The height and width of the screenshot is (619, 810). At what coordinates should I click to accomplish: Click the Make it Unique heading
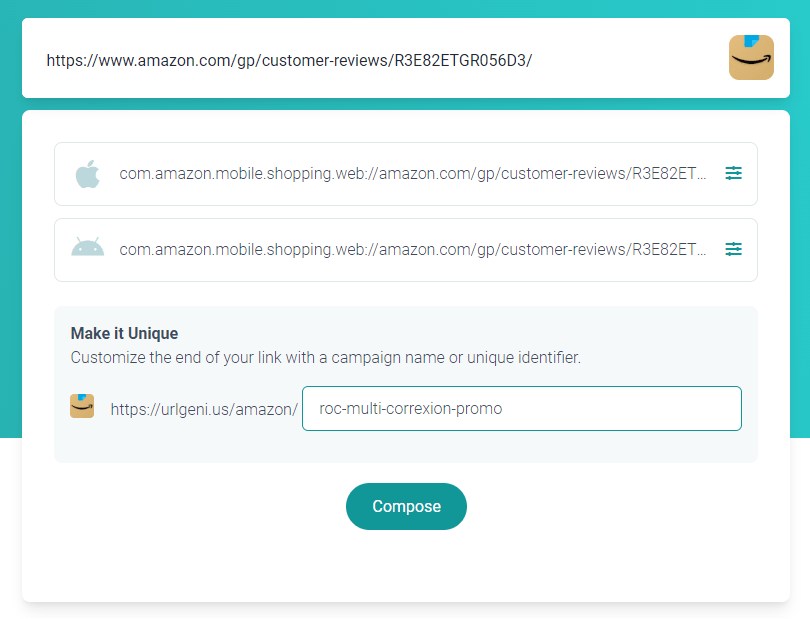point(124,333)
